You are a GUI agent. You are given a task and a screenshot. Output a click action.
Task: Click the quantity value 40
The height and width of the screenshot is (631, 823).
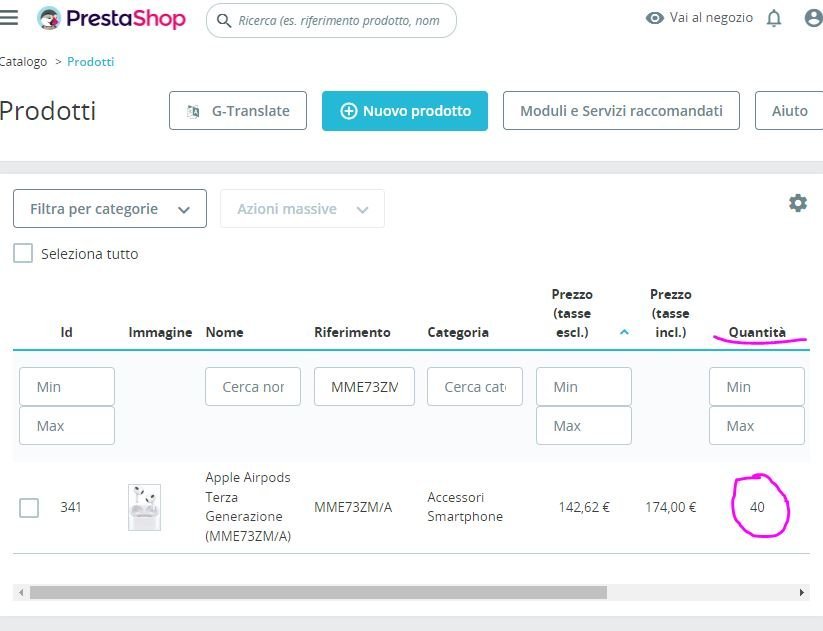pos(757,507)
